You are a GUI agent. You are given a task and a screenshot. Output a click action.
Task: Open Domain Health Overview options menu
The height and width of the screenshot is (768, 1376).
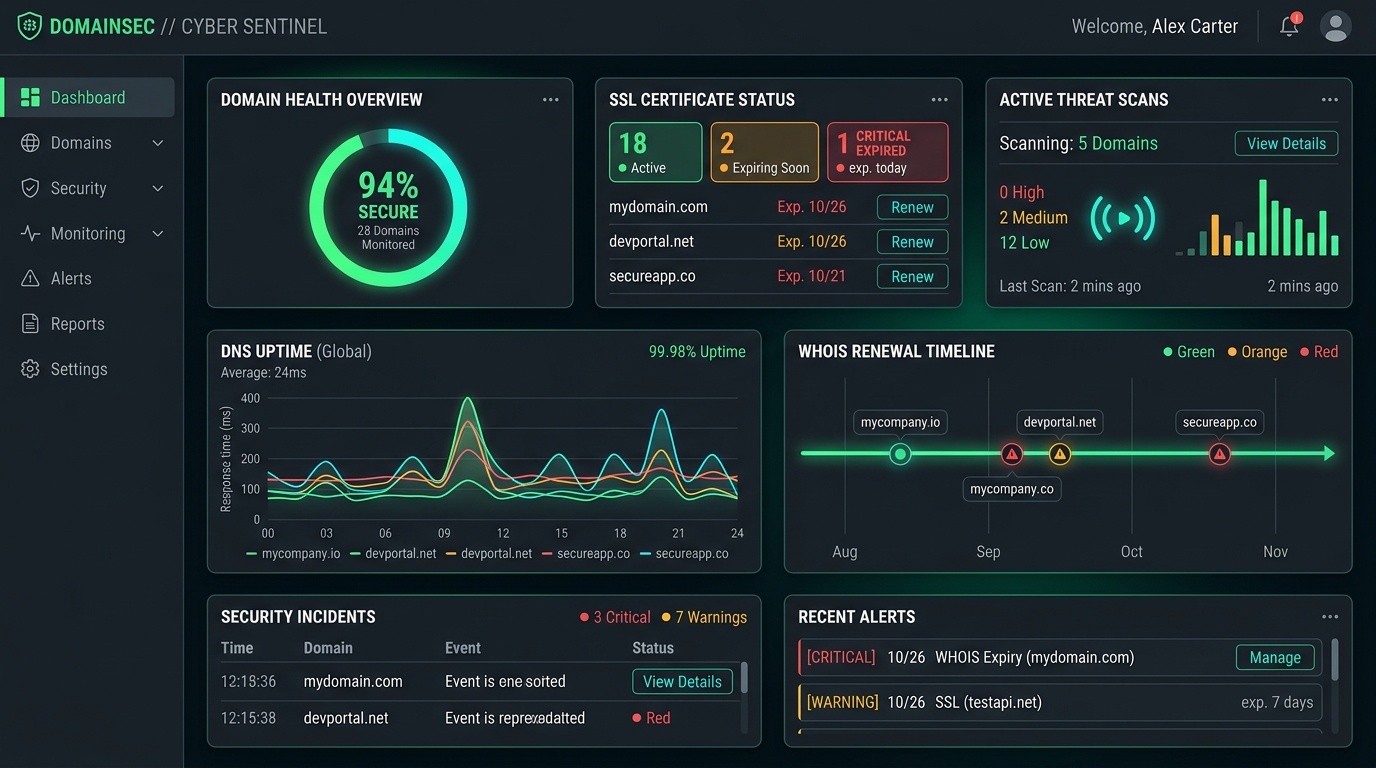(x=551, y=99)
